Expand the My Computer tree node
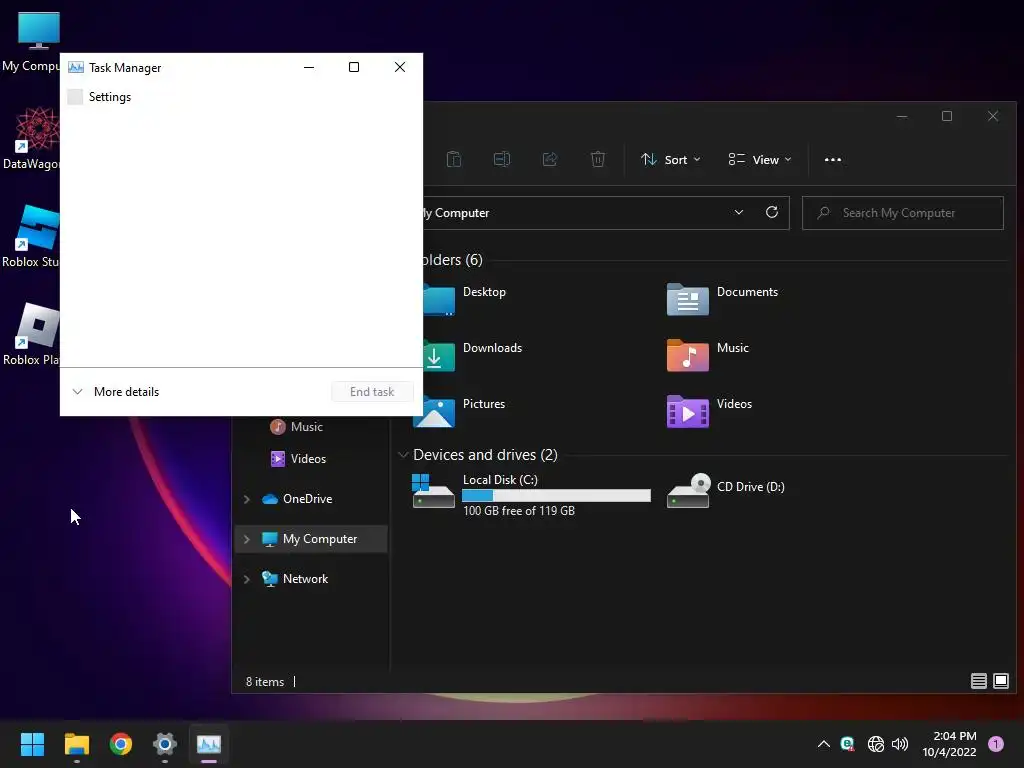 click(x=246, y=539)
